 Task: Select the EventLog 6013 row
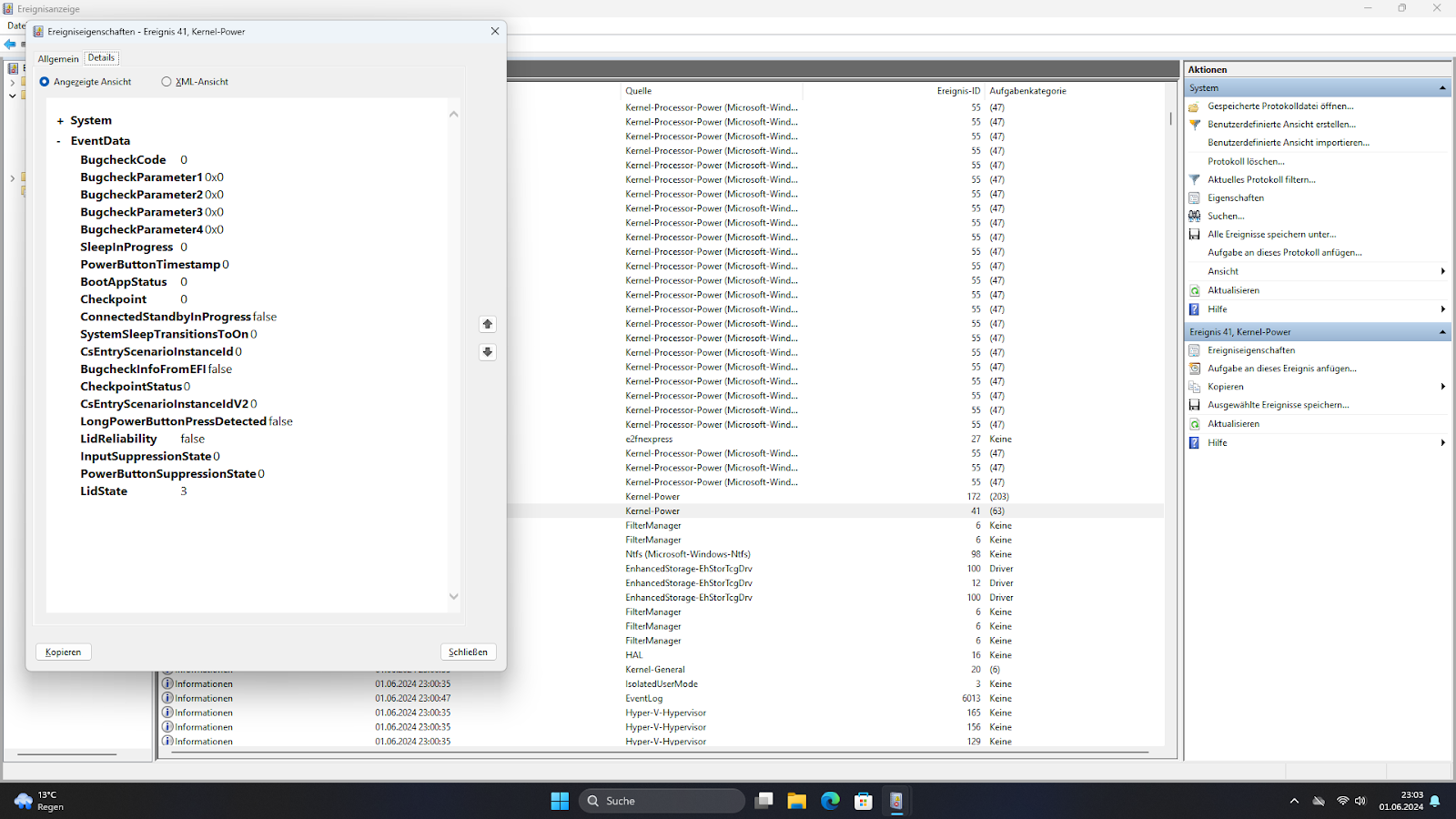pos(662,699)
